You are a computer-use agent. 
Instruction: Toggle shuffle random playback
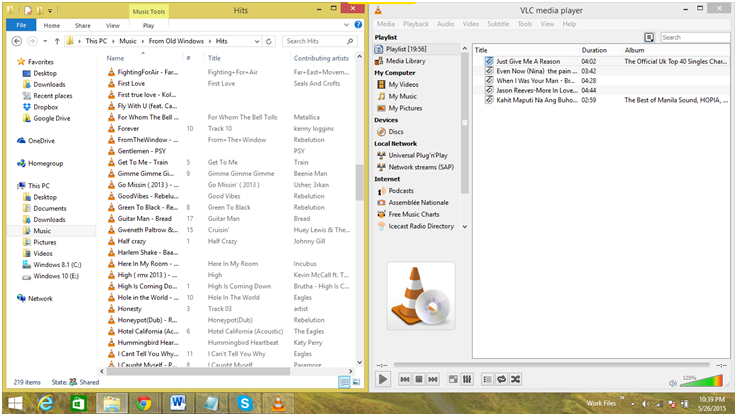click(x=515, y=379)
